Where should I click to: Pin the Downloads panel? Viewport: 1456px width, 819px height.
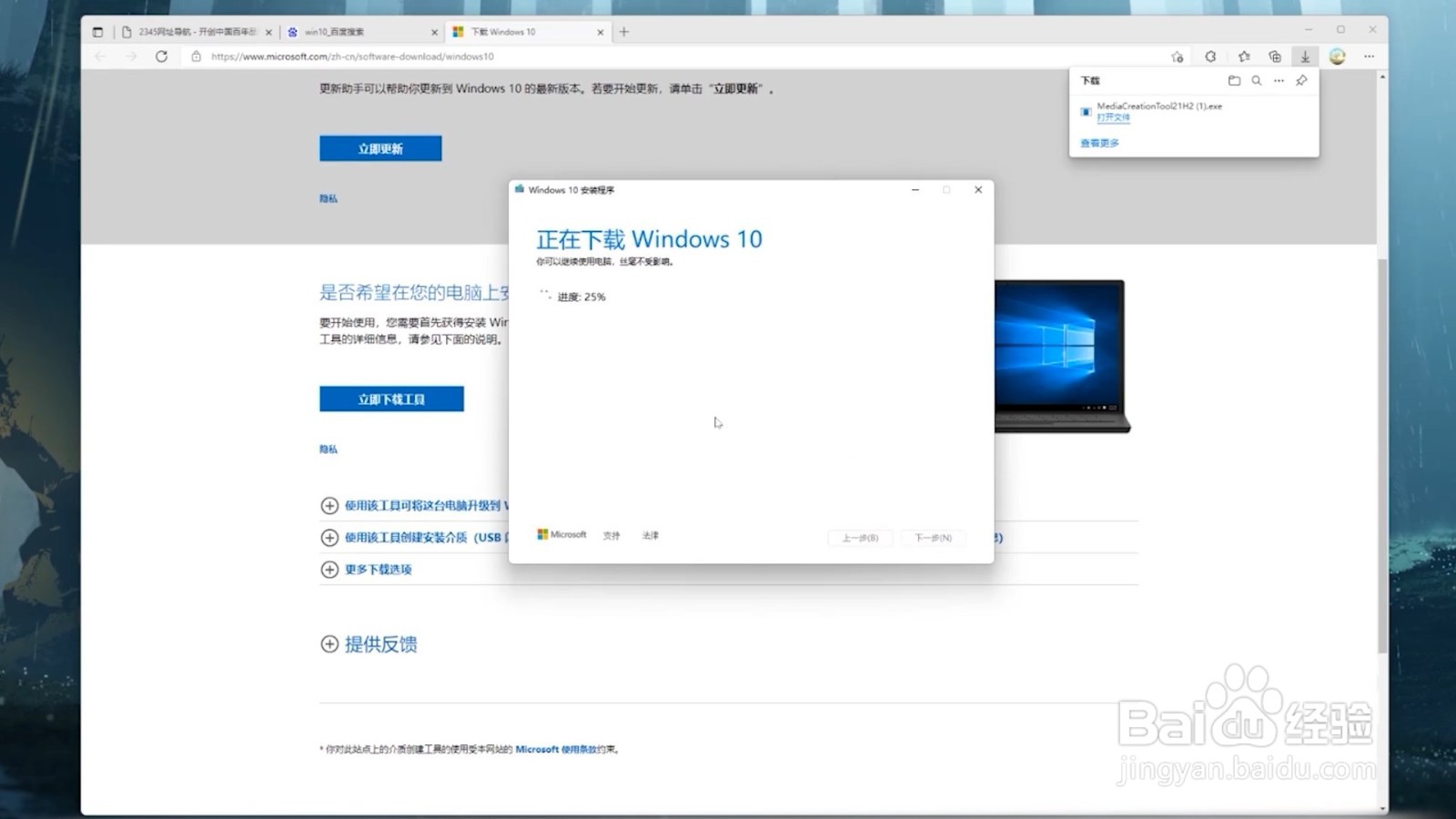pos(1301,80)
